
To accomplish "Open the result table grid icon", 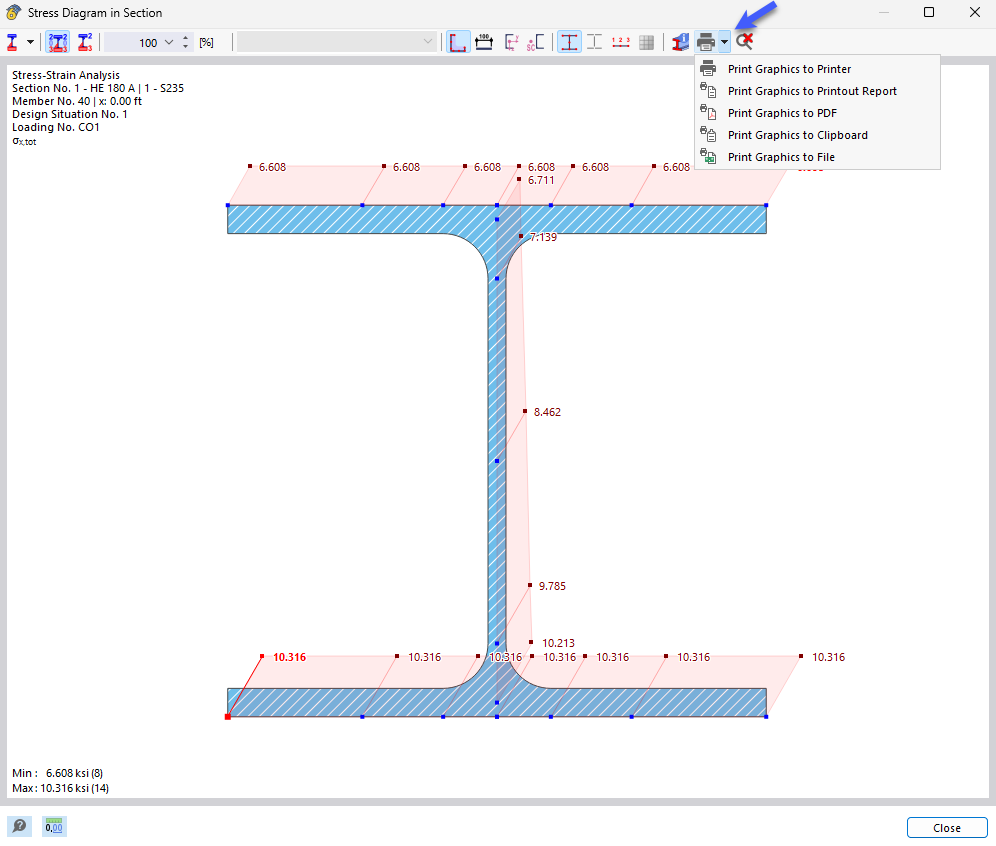I will point(646,42).
